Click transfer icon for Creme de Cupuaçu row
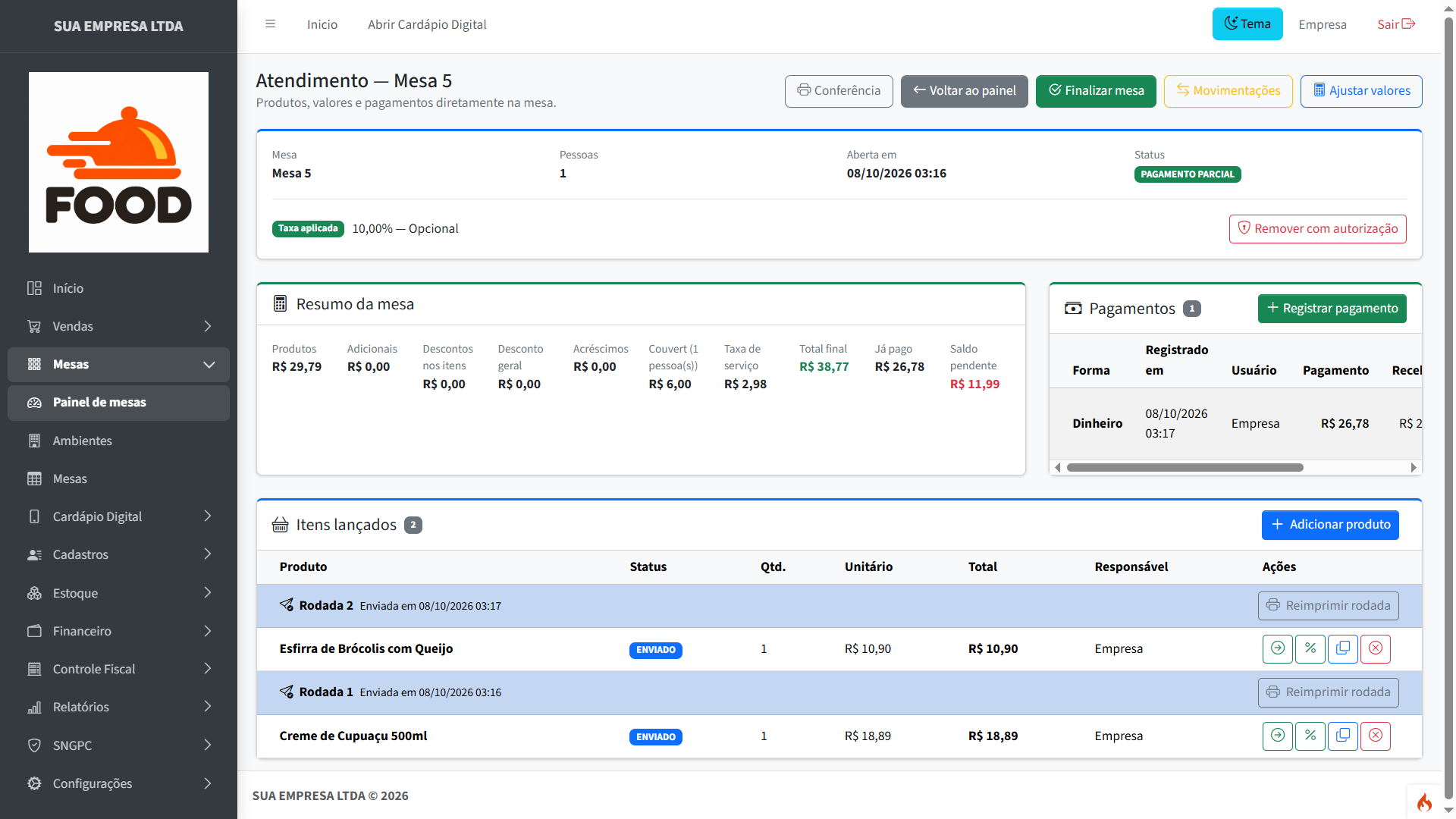This screenshot has width=1456, height=819. [1277, 736]
